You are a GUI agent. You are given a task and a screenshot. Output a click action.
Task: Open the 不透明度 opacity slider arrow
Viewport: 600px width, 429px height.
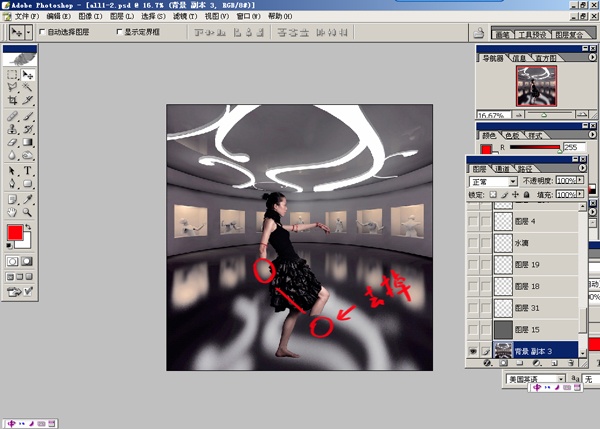point(580,180)
